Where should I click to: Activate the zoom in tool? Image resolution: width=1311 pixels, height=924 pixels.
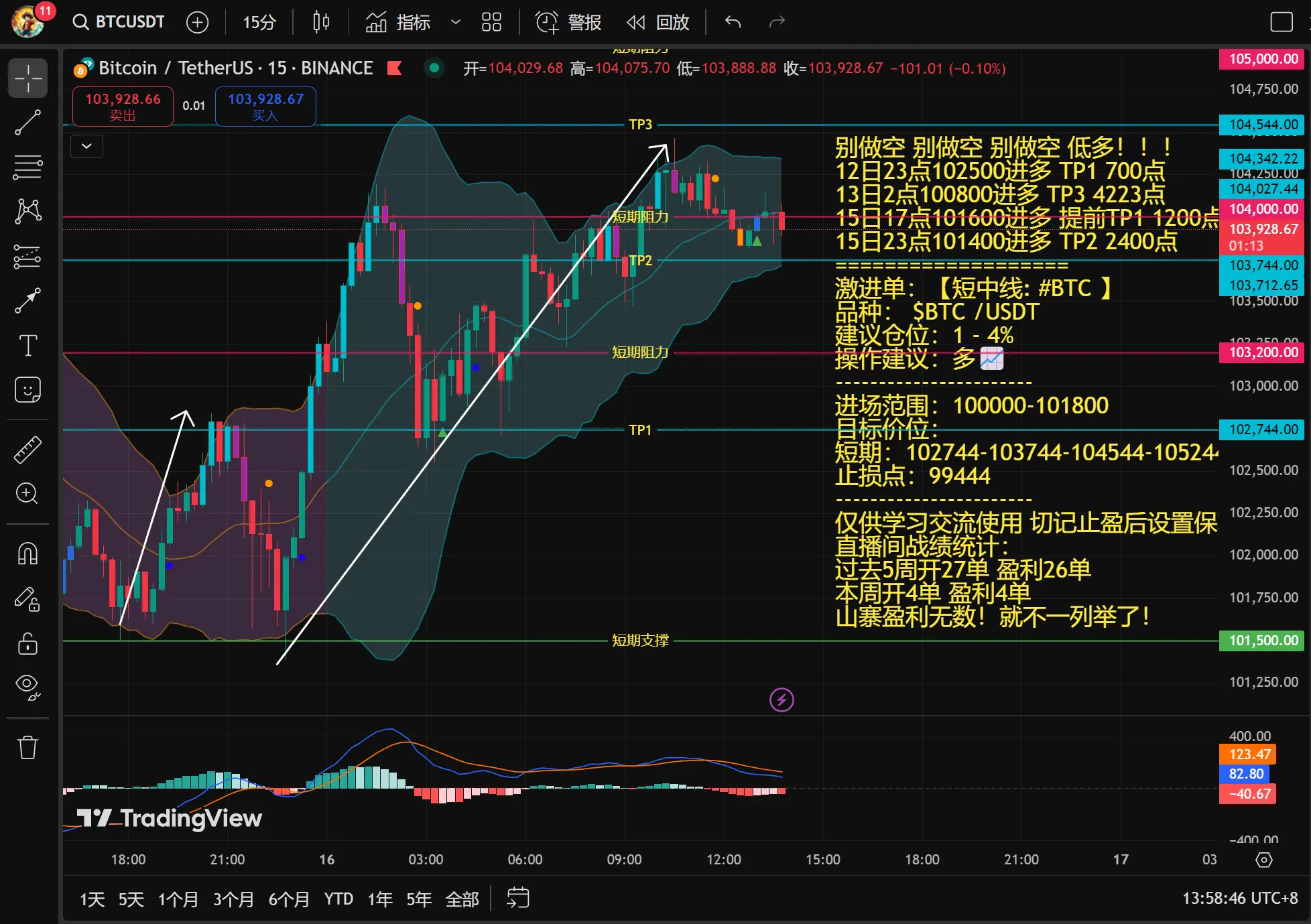coord(27,493)
